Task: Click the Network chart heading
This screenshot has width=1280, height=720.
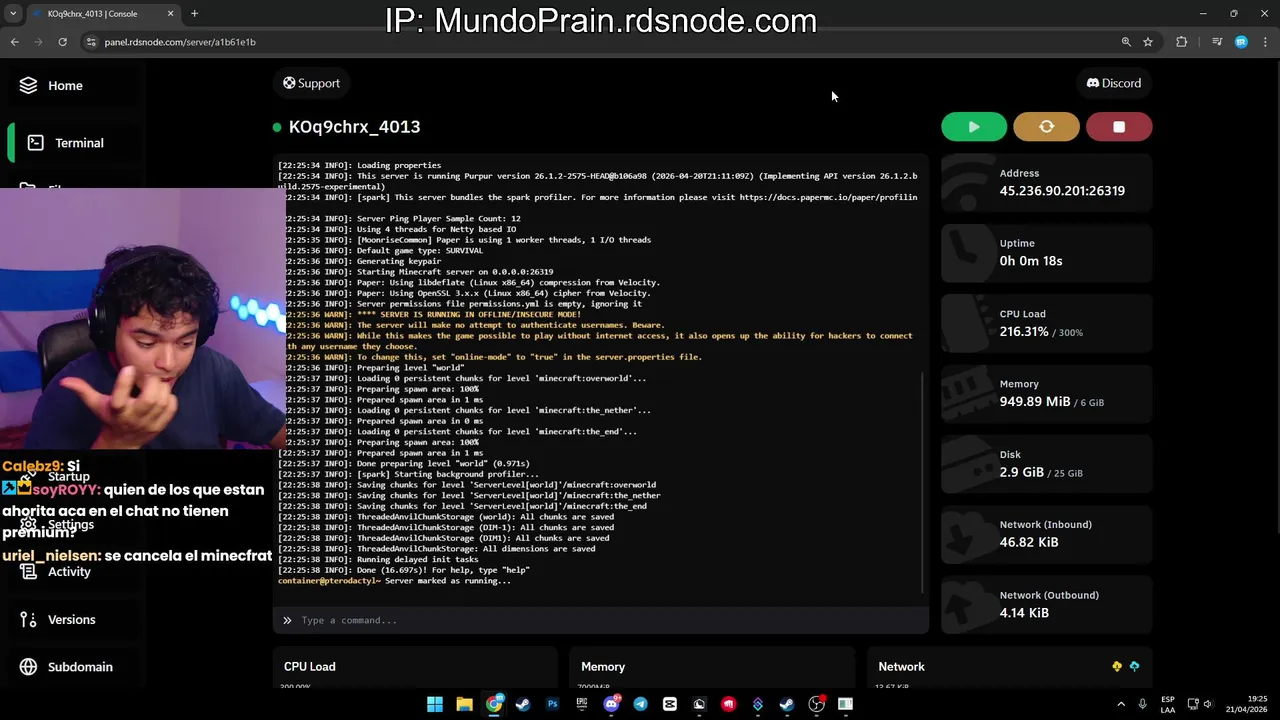Action: tap(901, 667)
